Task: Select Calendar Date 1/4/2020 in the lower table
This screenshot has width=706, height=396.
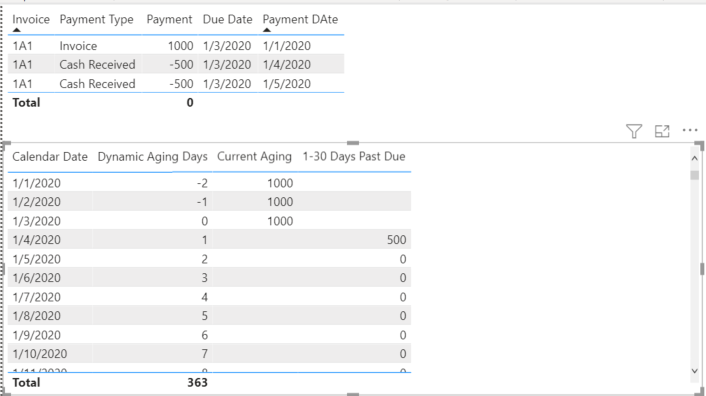Action: (36, 240)
